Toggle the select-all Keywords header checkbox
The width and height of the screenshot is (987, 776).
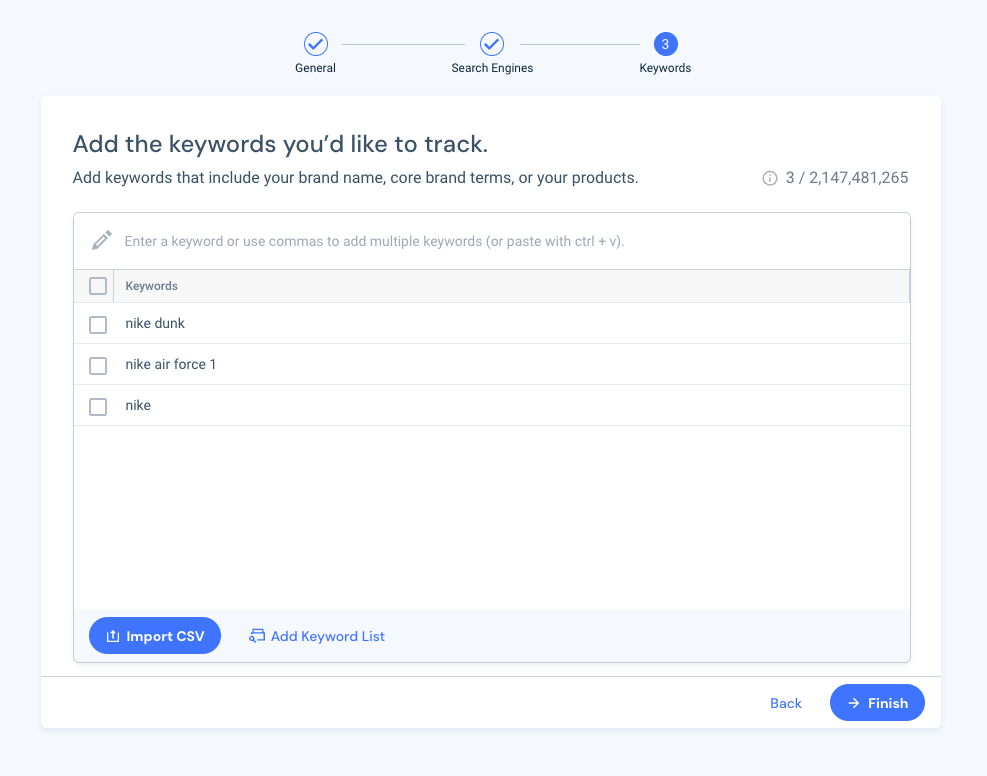98,286
